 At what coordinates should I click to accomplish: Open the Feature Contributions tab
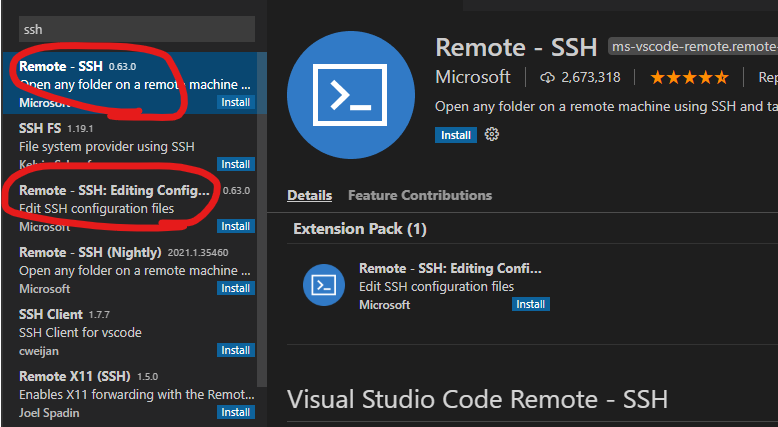(419, 195)
